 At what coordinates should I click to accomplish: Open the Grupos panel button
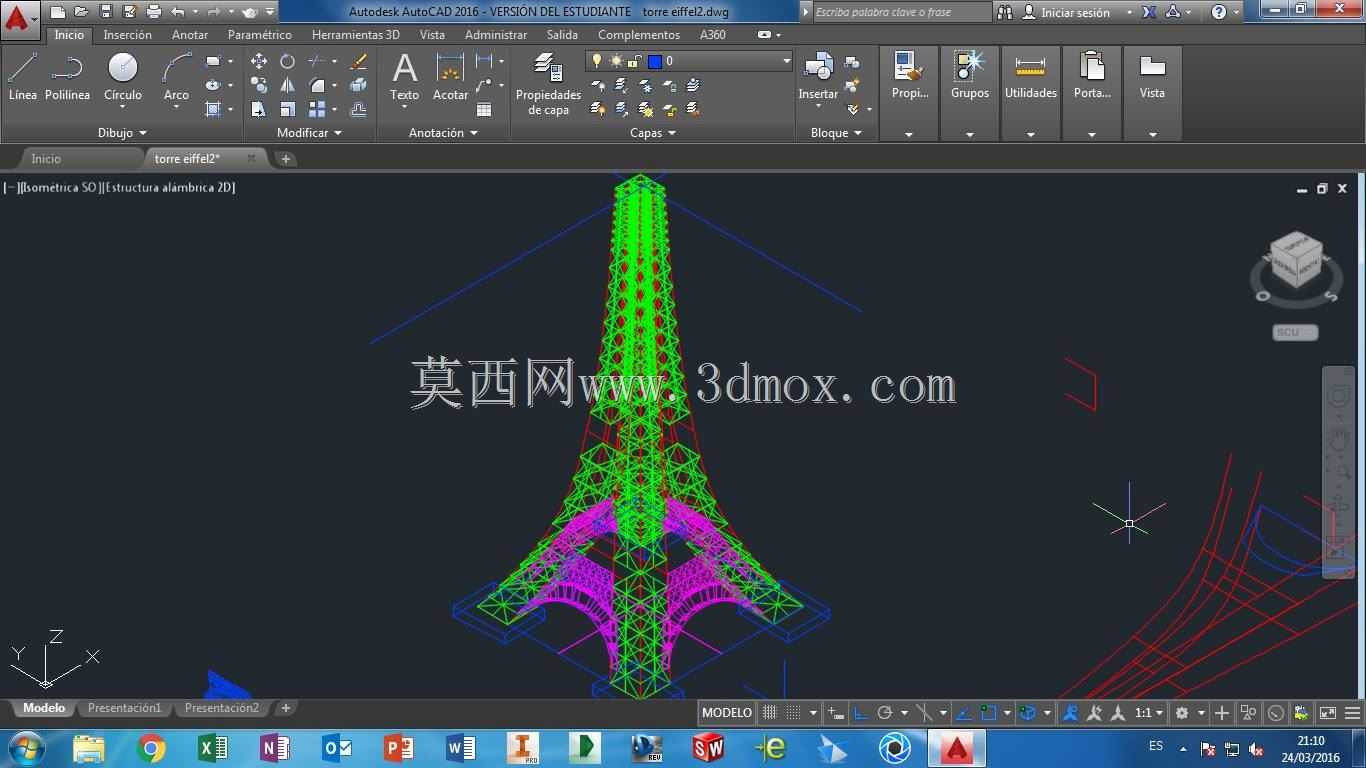(969, 93)
